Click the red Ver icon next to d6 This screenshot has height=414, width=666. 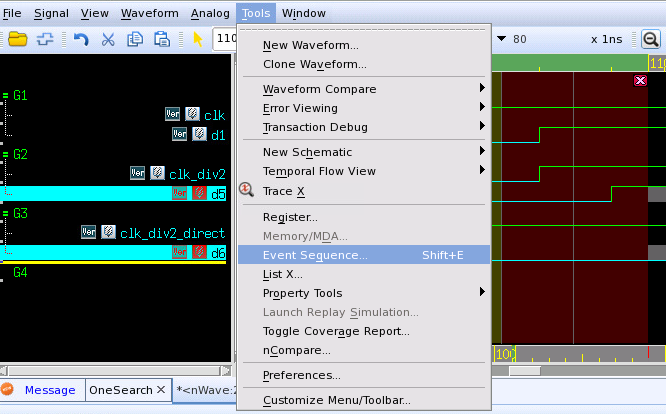point(179,252)
